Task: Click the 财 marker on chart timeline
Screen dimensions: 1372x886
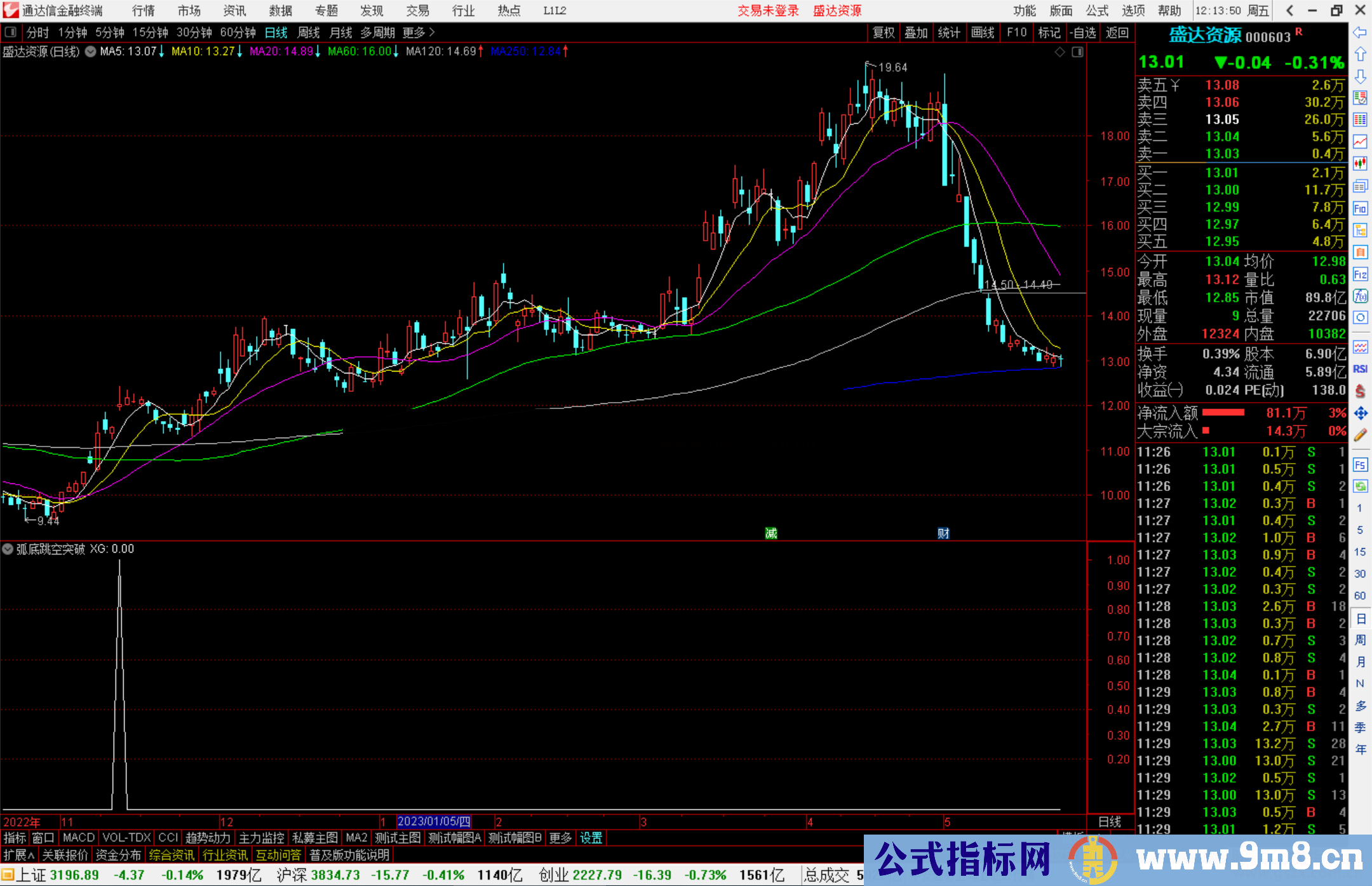Action: pos(943,534)
